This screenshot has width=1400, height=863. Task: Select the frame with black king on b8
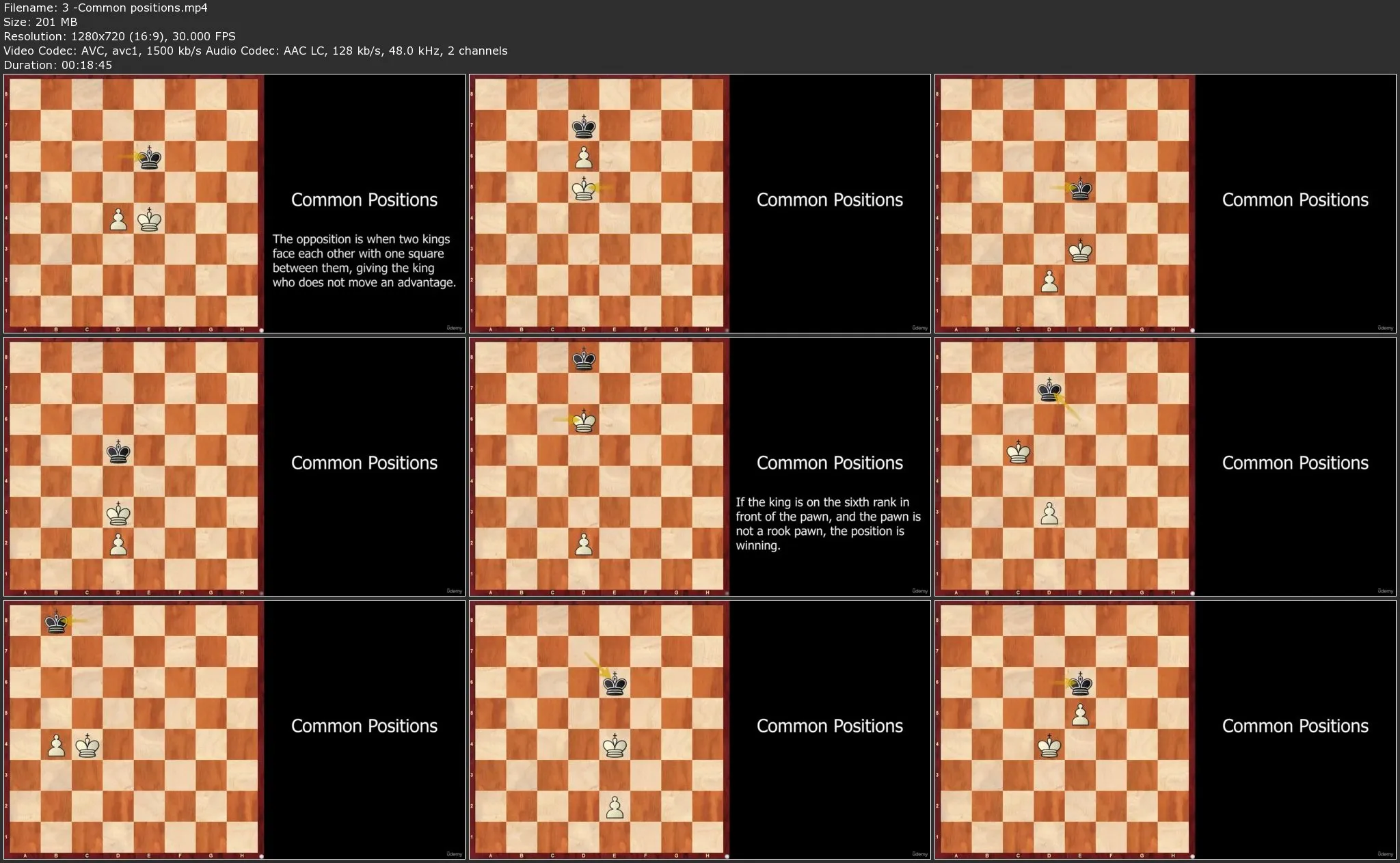(234, 730)
